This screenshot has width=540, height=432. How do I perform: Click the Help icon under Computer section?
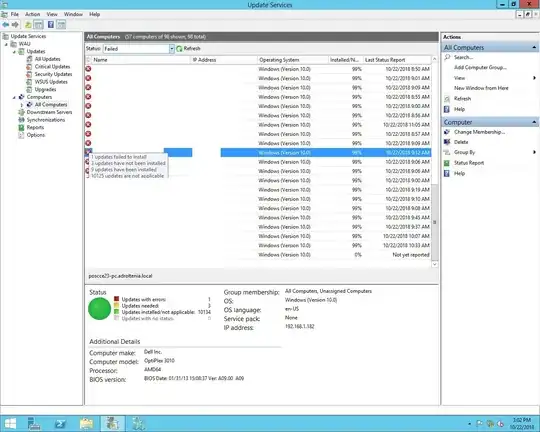447,173
